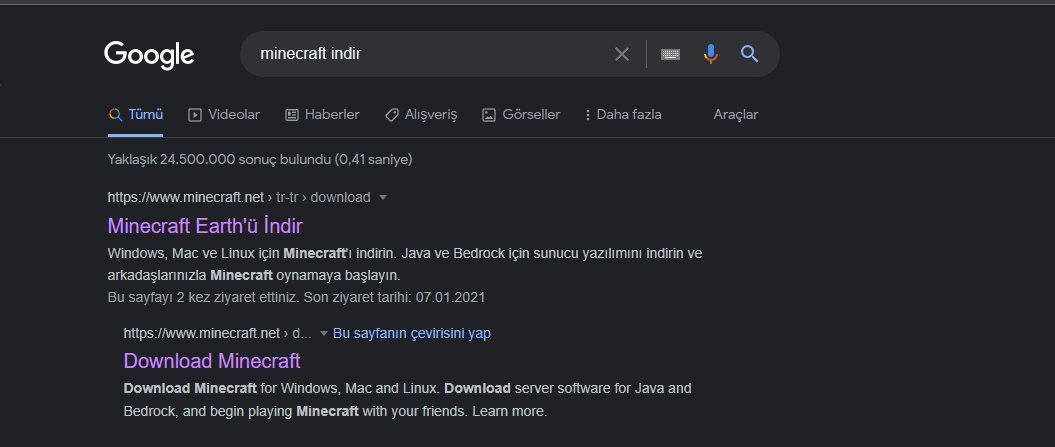Select the Tümü tab
1055x447 pixels.
(x=136, y=115)
